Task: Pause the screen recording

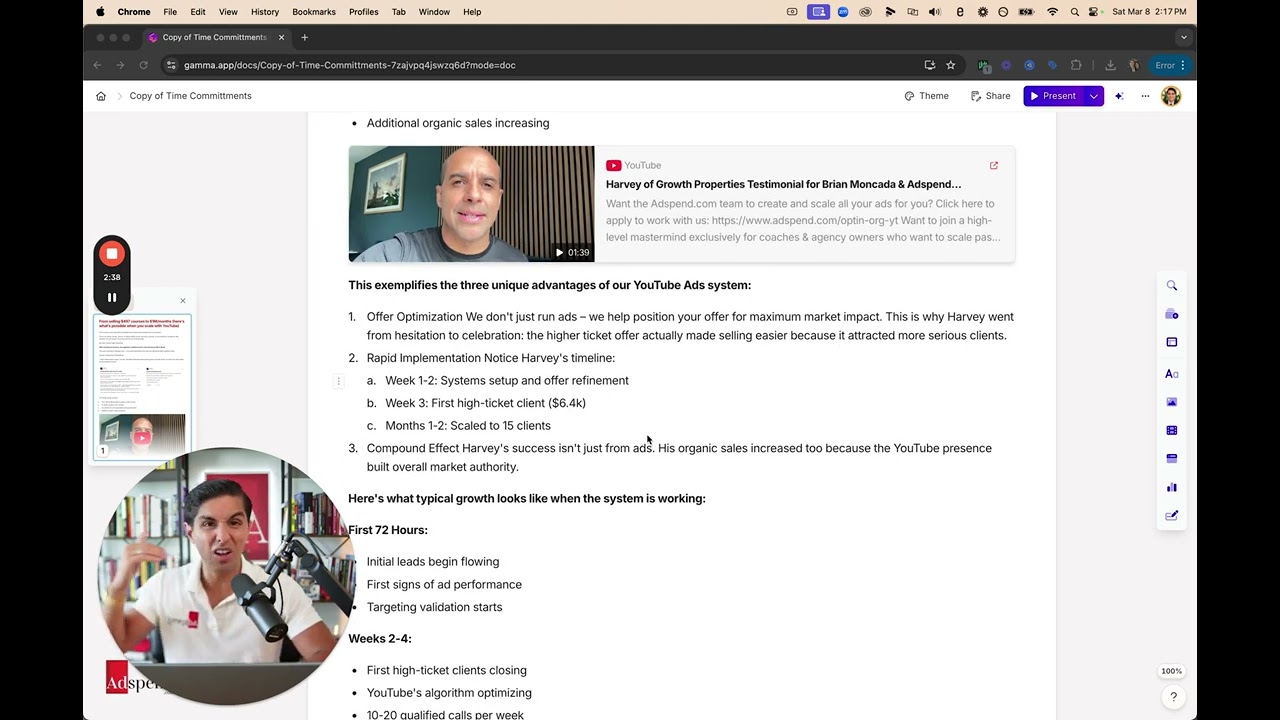Action: point(112,297)
